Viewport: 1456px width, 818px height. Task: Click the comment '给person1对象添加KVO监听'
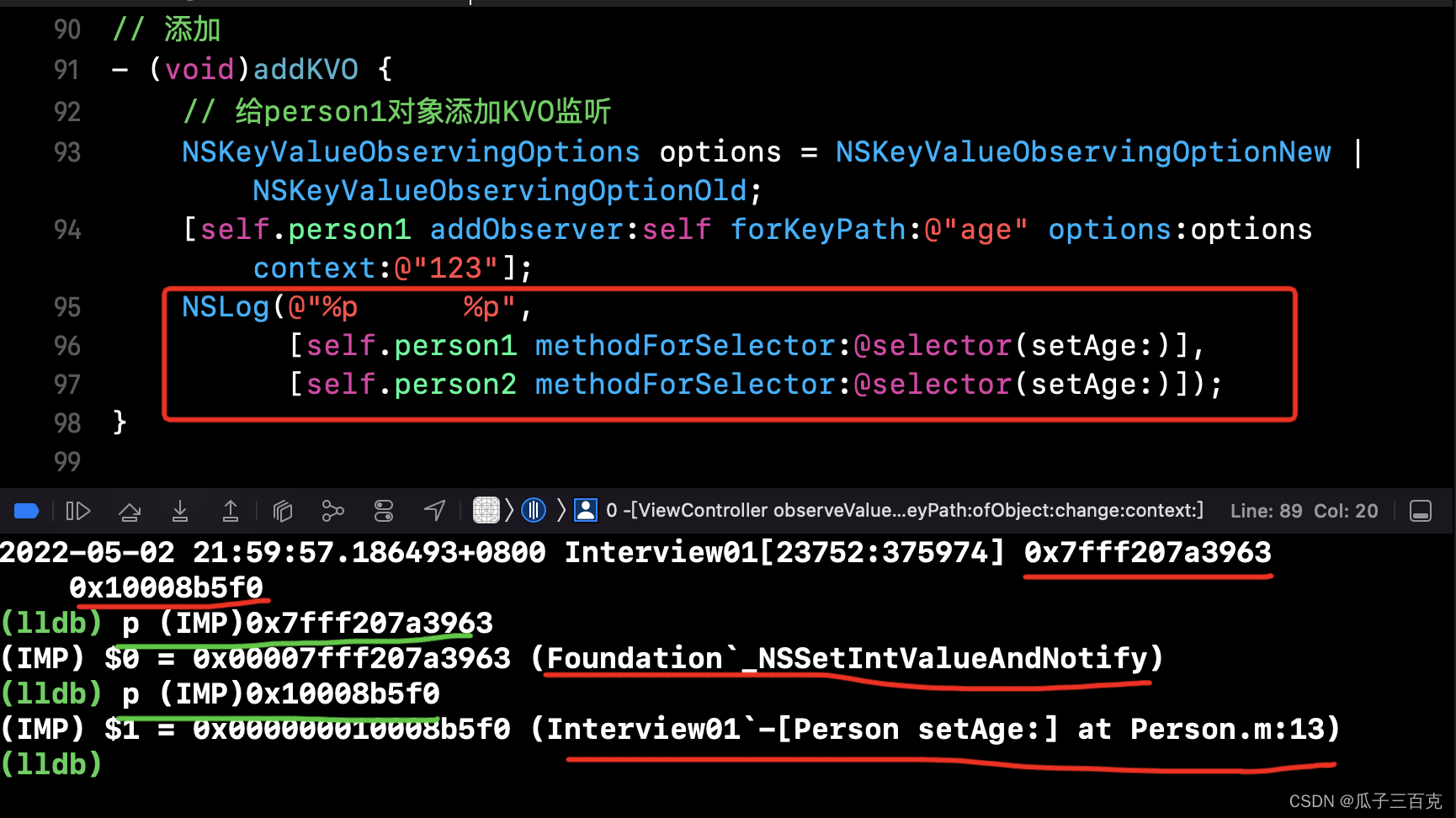pos(422,111)
